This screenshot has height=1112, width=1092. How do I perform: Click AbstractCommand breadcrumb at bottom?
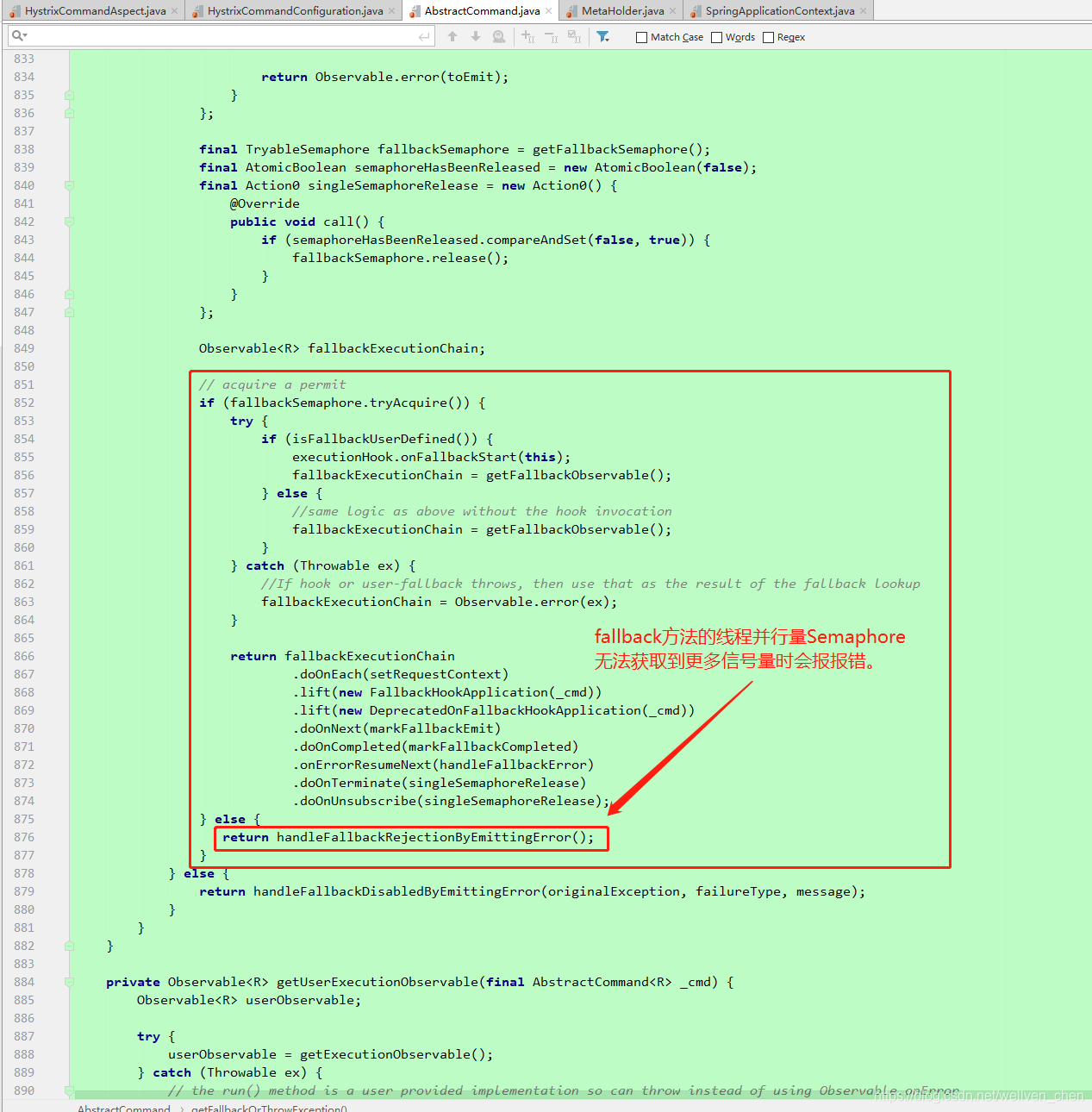coord(124,1107)
